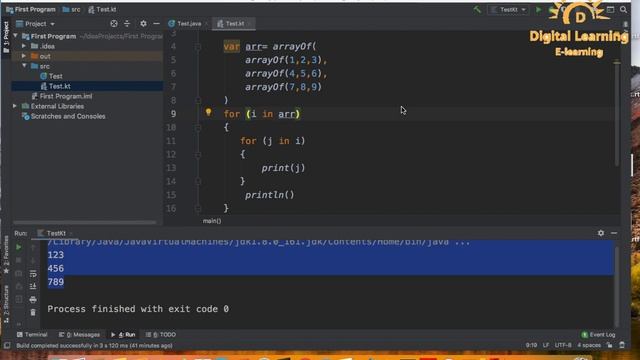The image size is (640, 360).
Task: Click 'Process finished with exit code 0' text
Action: pos(138,309)
